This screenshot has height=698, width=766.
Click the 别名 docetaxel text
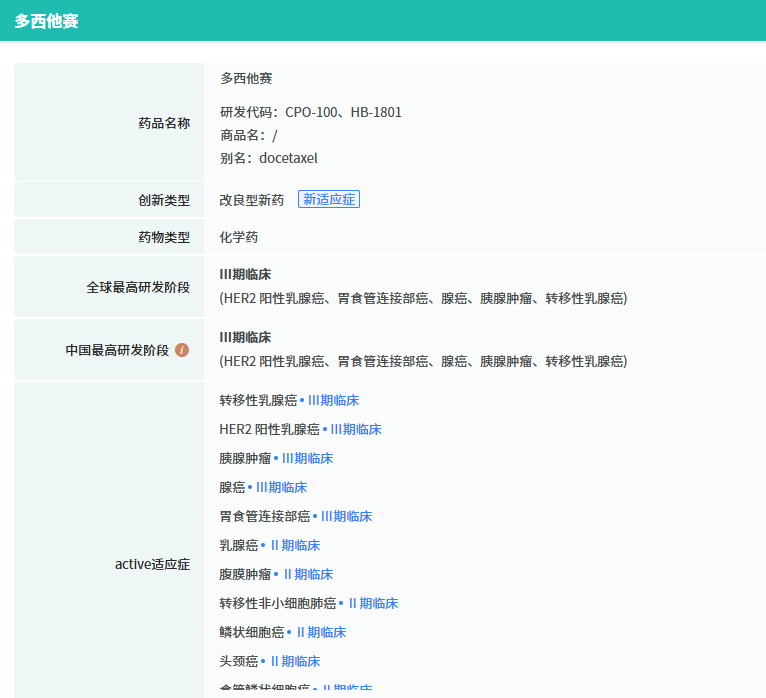(268, 158)
